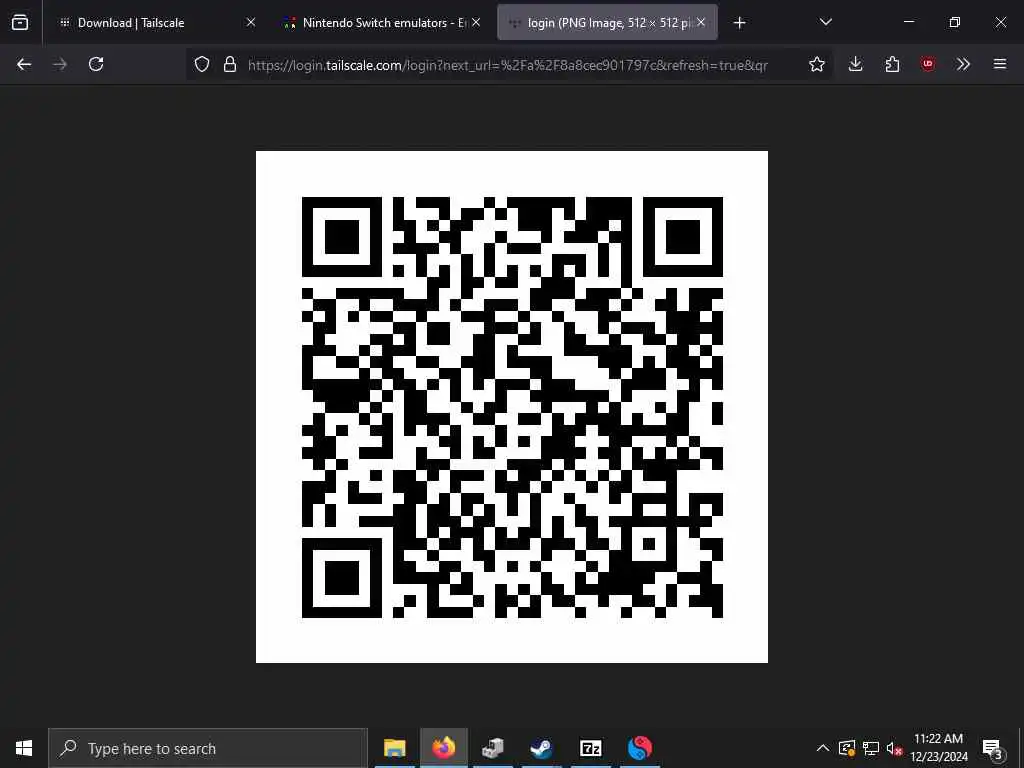Open the red and blue swirl taskbar app
This screenshot has height=768, width=1024.
click(640, 748)
